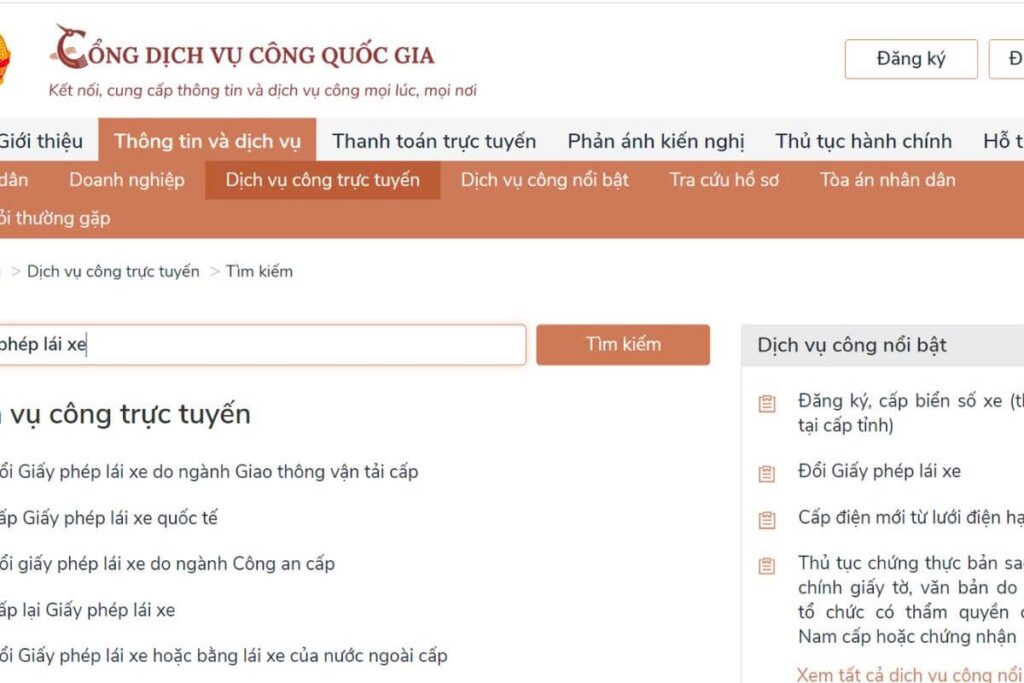1024x683 pixels.
Task: Go to Phản ánh kiến nghị menu
Action: tap(656, 141)
